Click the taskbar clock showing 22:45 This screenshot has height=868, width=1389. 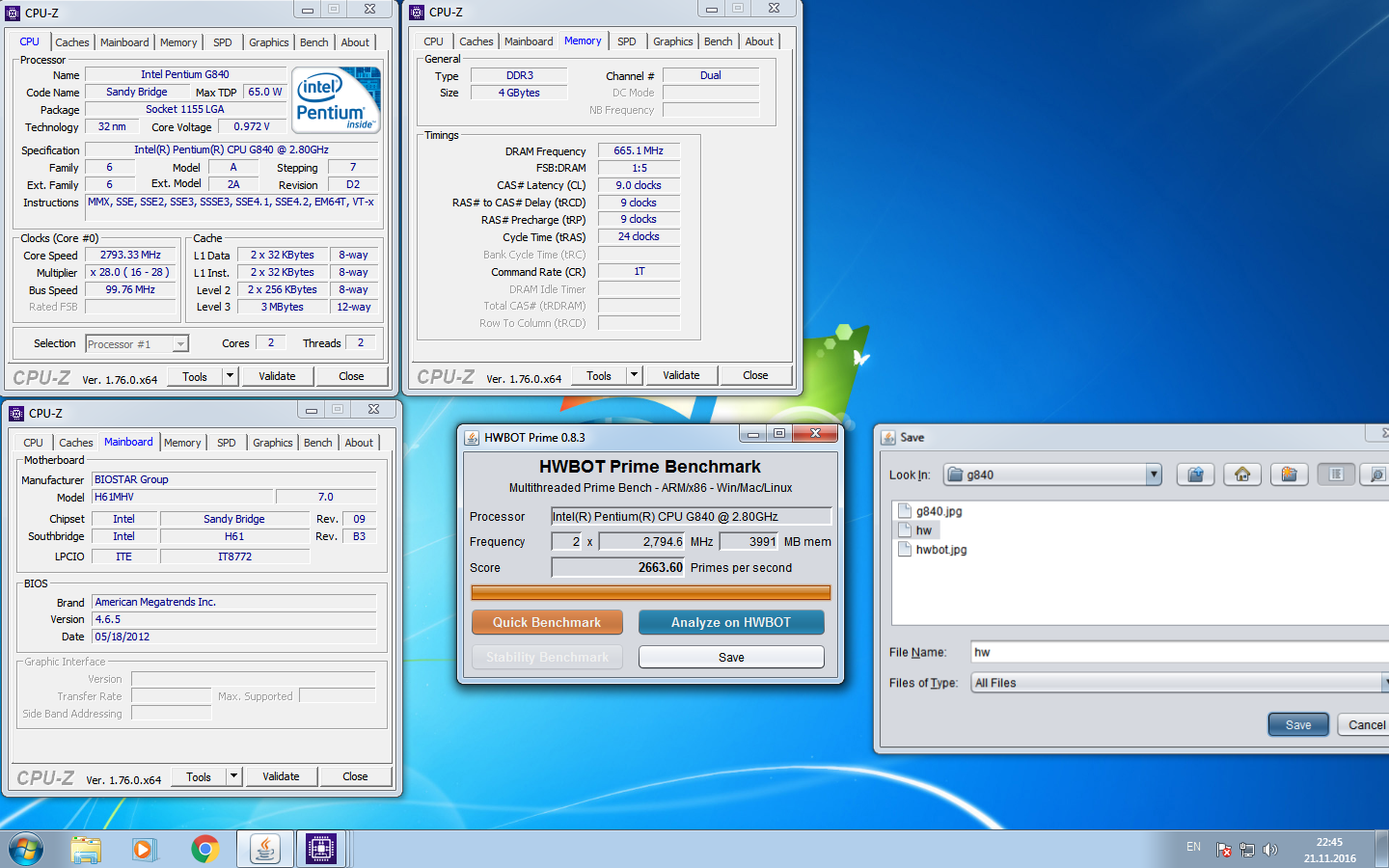(1329, 842)
